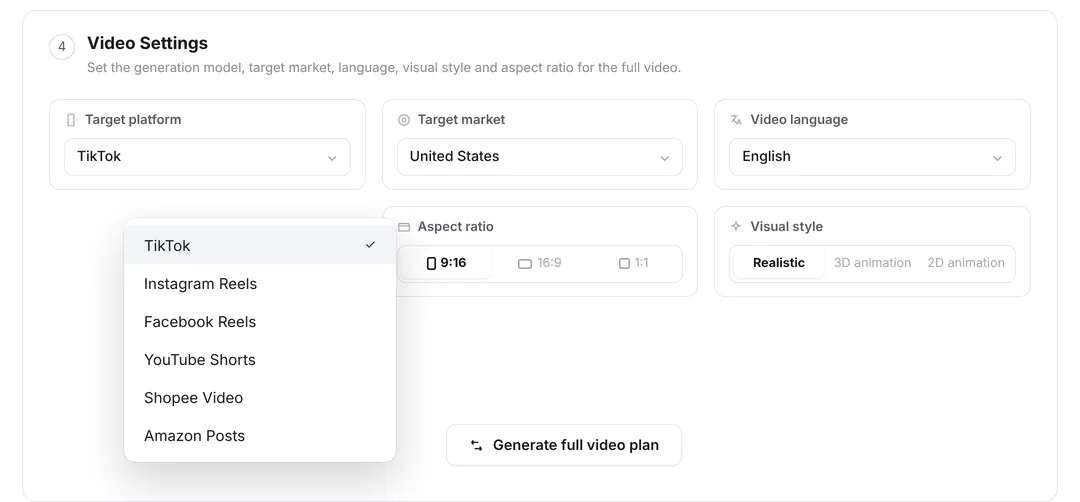1080x502 pixels.
Task: Click the arrows icon in Generate button
Action: tap(476, 446)
